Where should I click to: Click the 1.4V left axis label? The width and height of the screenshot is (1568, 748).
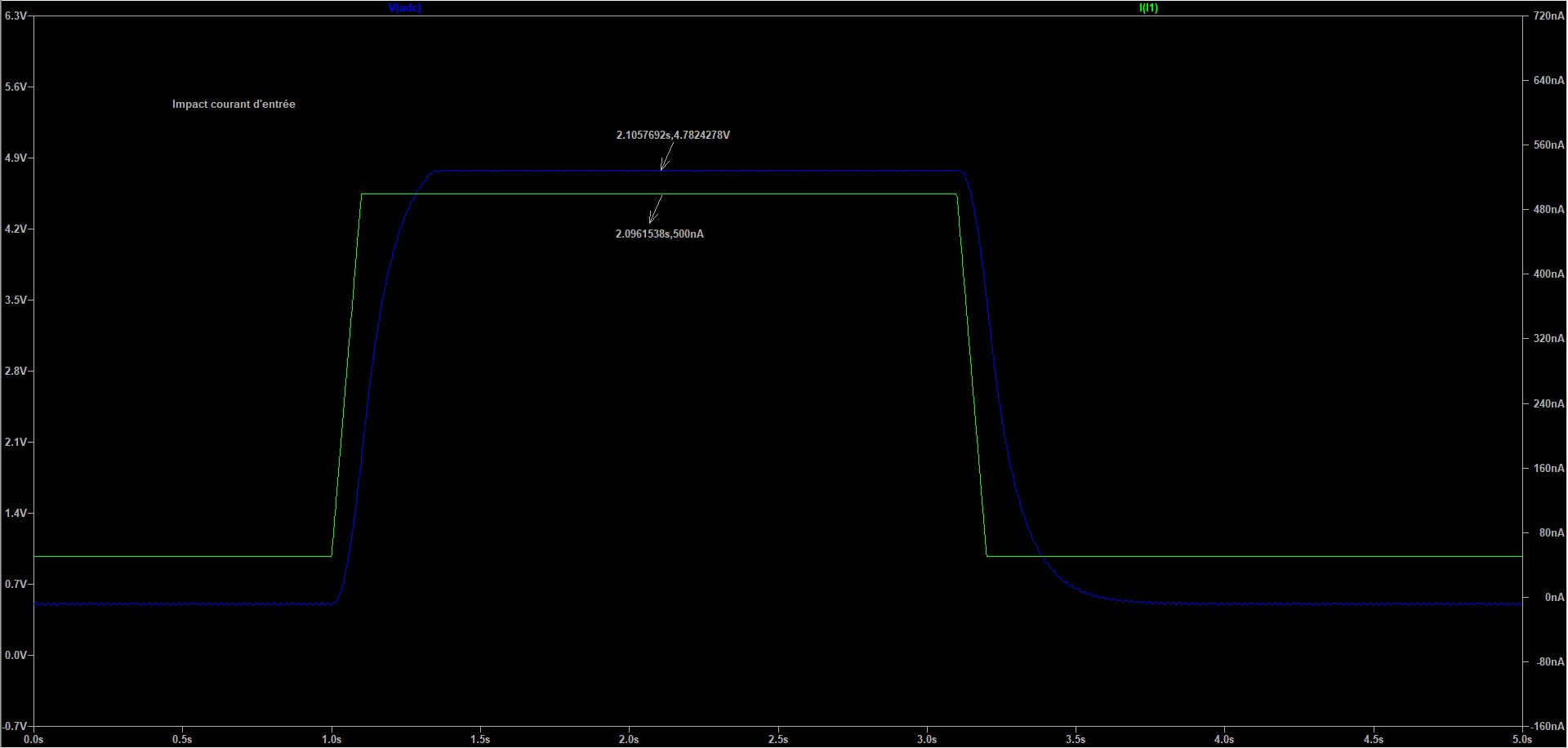coord(16,513)
